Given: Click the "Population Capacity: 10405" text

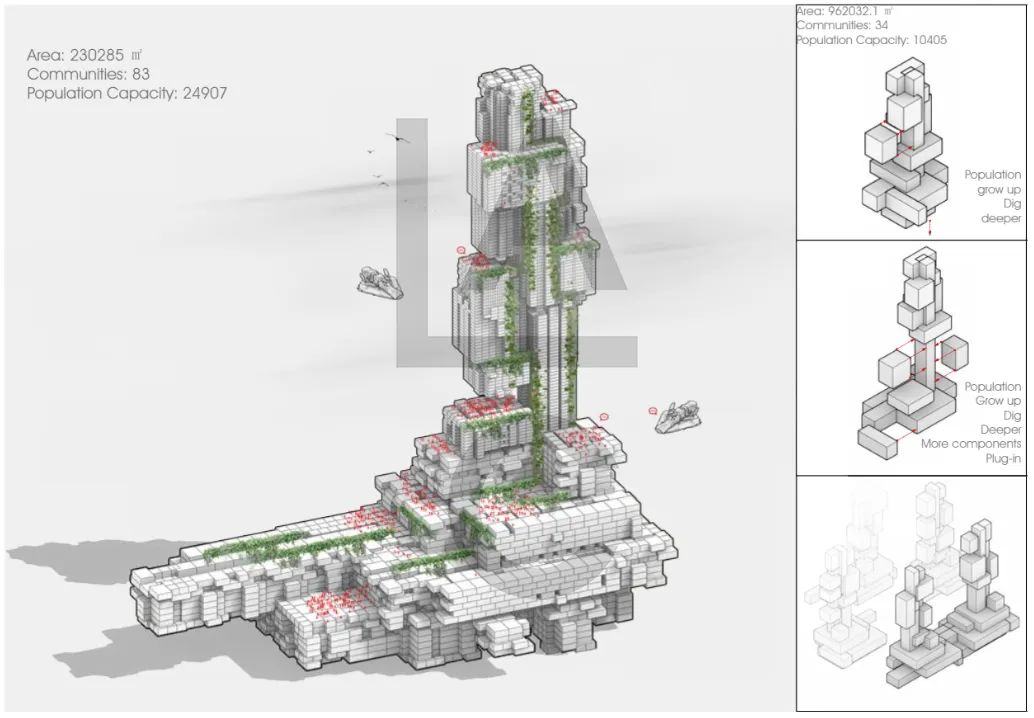Looking at the screenshot, I should tap(871, 41).
